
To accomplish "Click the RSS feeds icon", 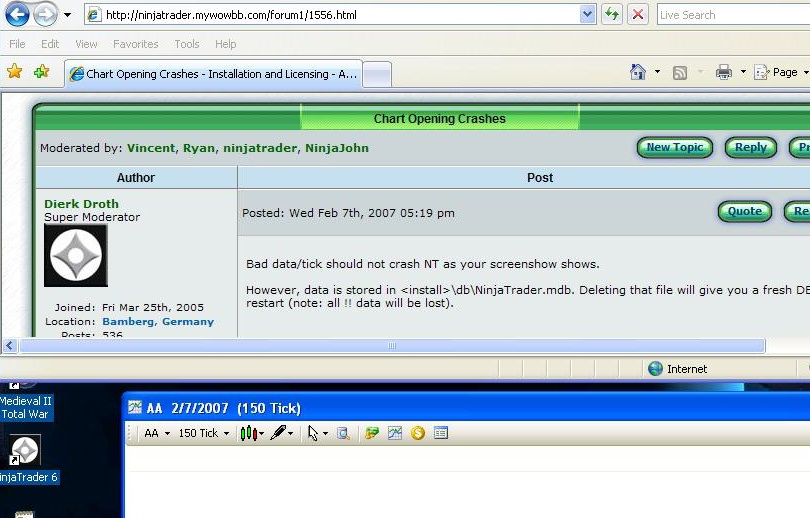I will 680,73.
